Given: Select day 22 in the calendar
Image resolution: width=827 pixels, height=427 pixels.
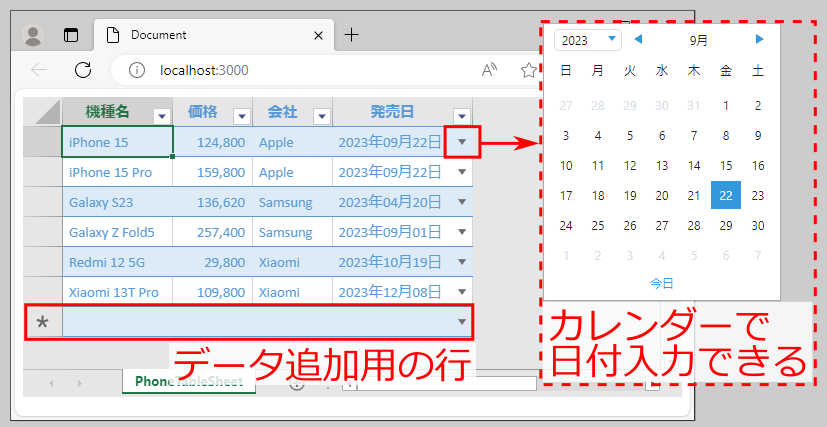Looking at the screenshot, I should coord(726,195).
